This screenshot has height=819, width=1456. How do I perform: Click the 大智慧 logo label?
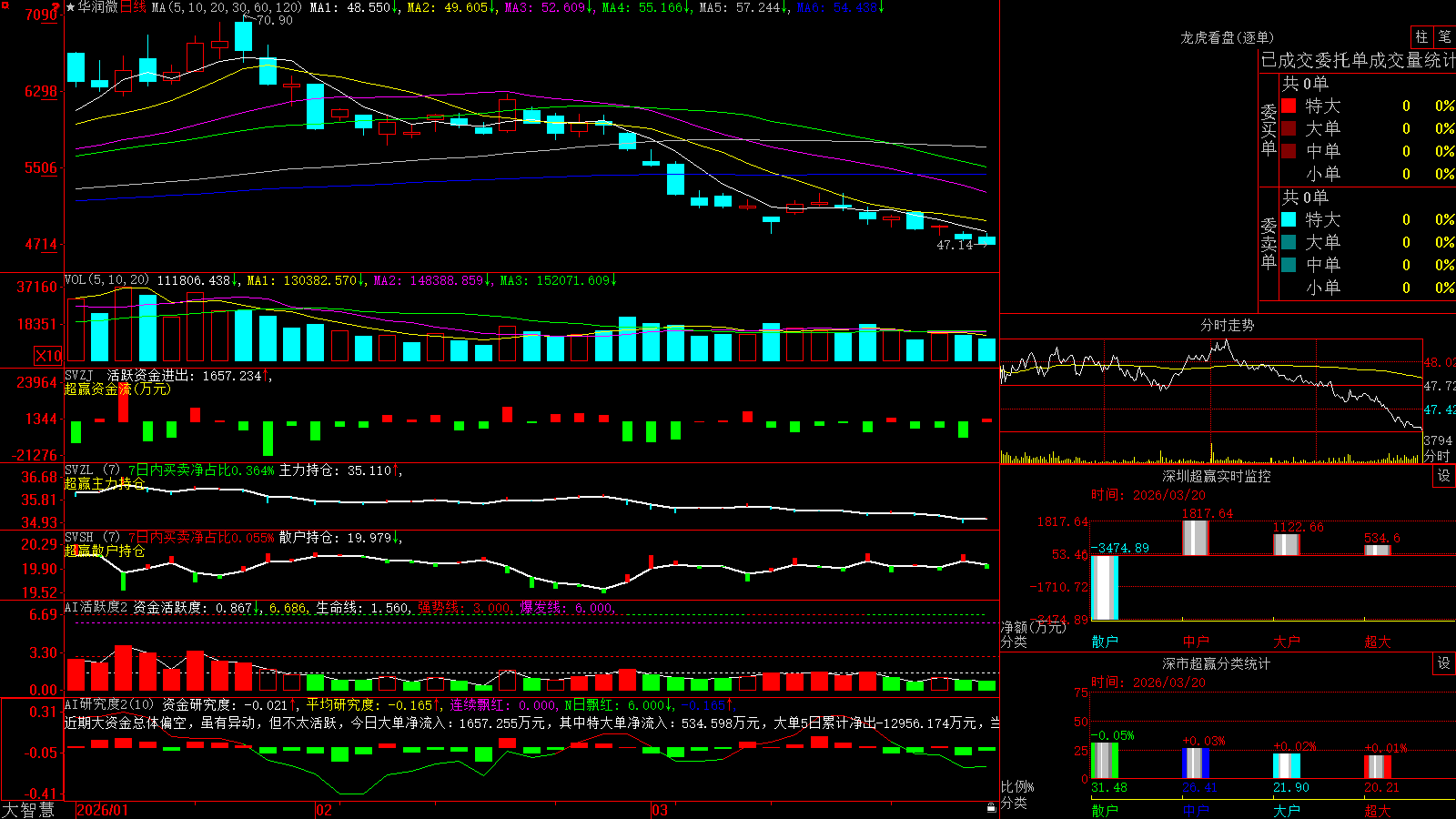coord(28,810)
